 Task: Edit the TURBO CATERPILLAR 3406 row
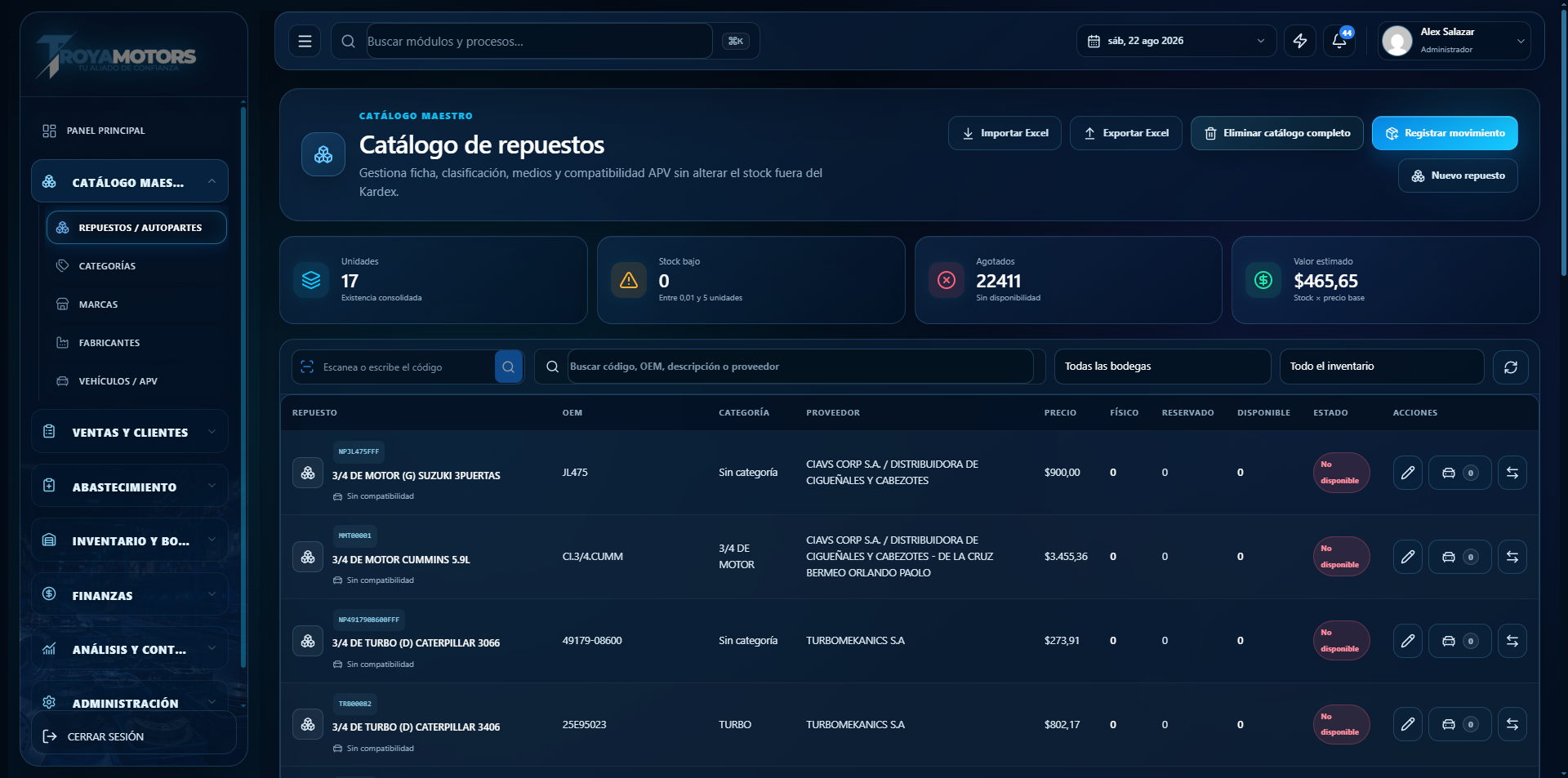coord(1408,724)
